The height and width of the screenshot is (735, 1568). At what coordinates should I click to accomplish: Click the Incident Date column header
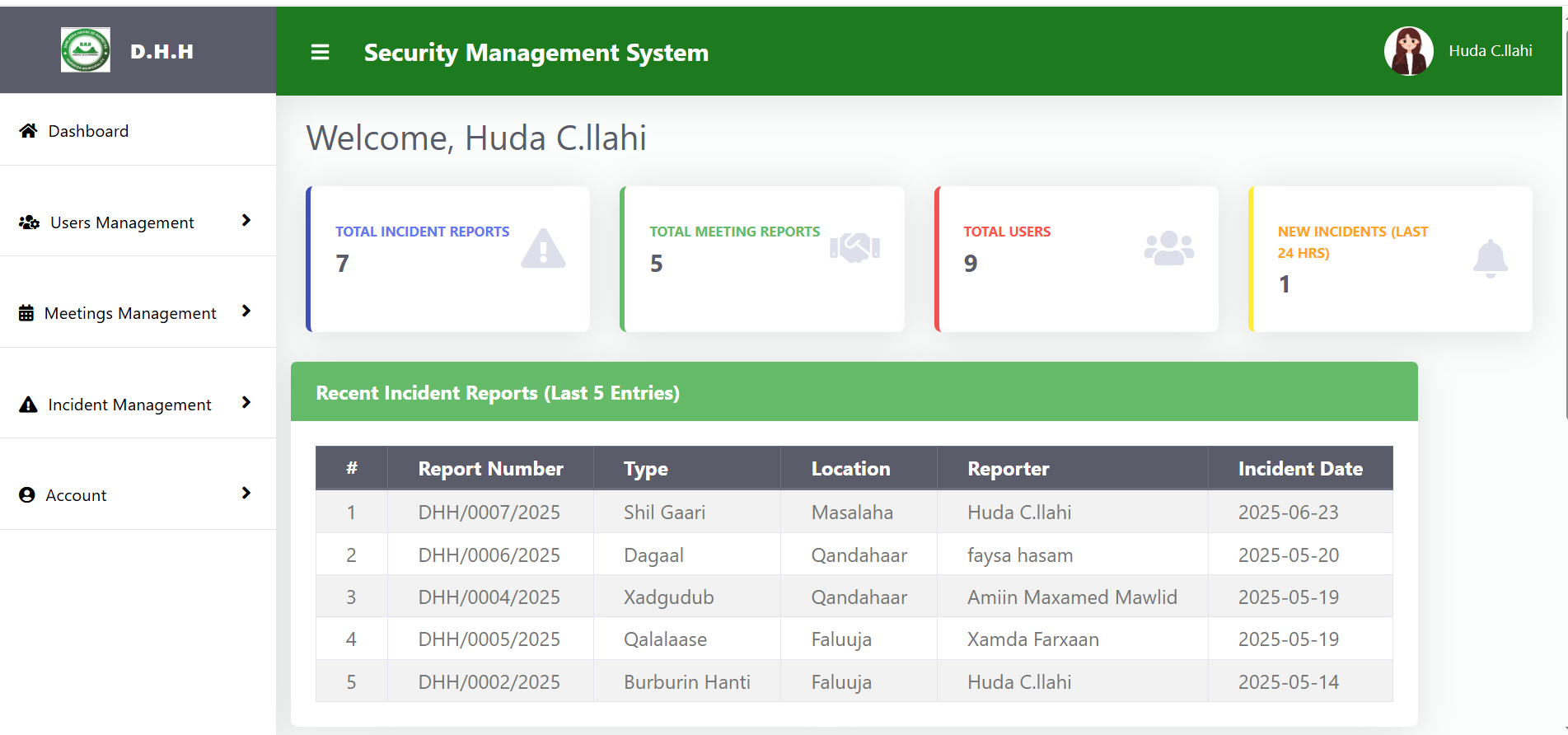point(1300,469)
